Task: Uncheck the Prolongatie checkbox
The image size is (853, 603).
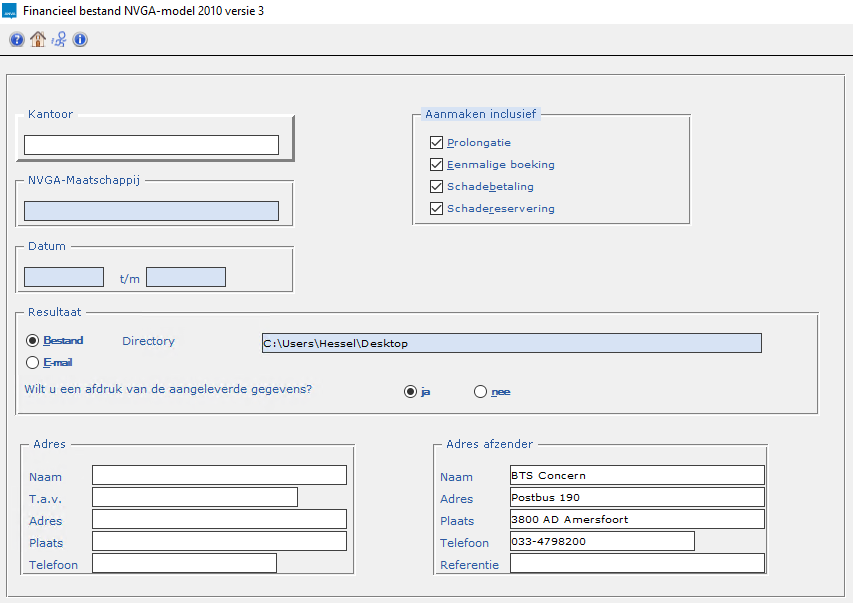Action: point(436,143)
